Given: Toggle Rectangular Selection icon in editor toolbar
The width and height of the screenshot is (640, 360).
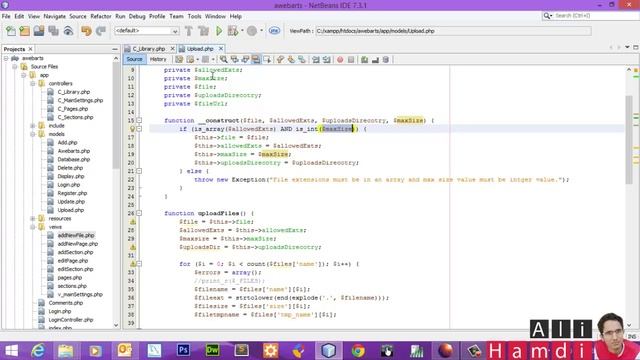Looking at the screenshot, I should pos(267,60).
